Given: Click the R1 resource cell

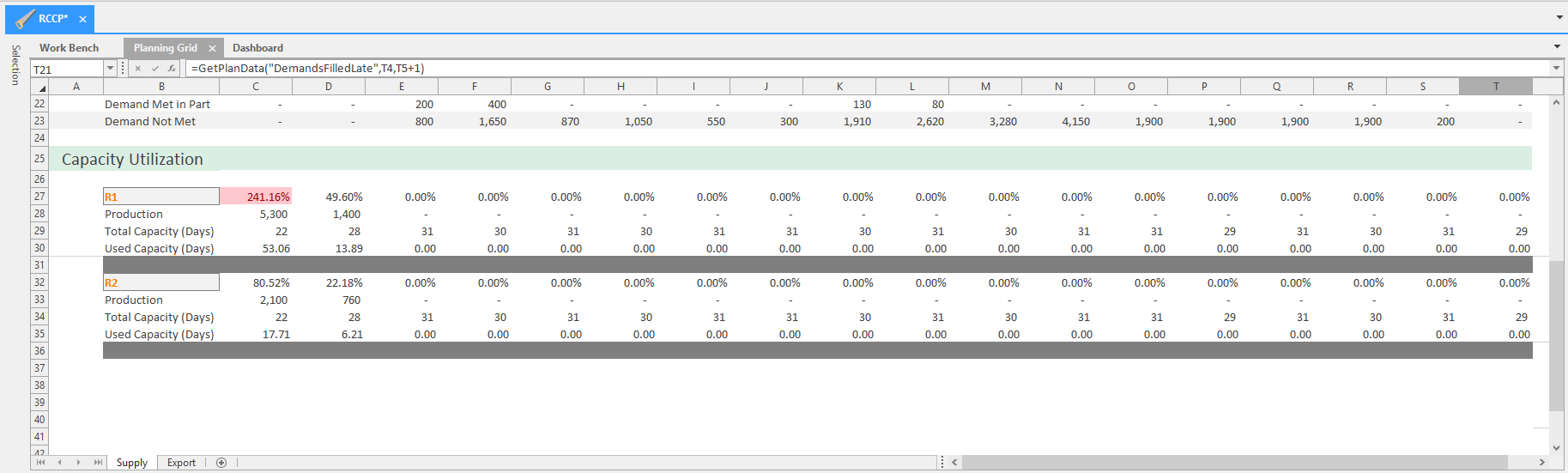Looking at the screenshot, I should [x=161, y=197].
